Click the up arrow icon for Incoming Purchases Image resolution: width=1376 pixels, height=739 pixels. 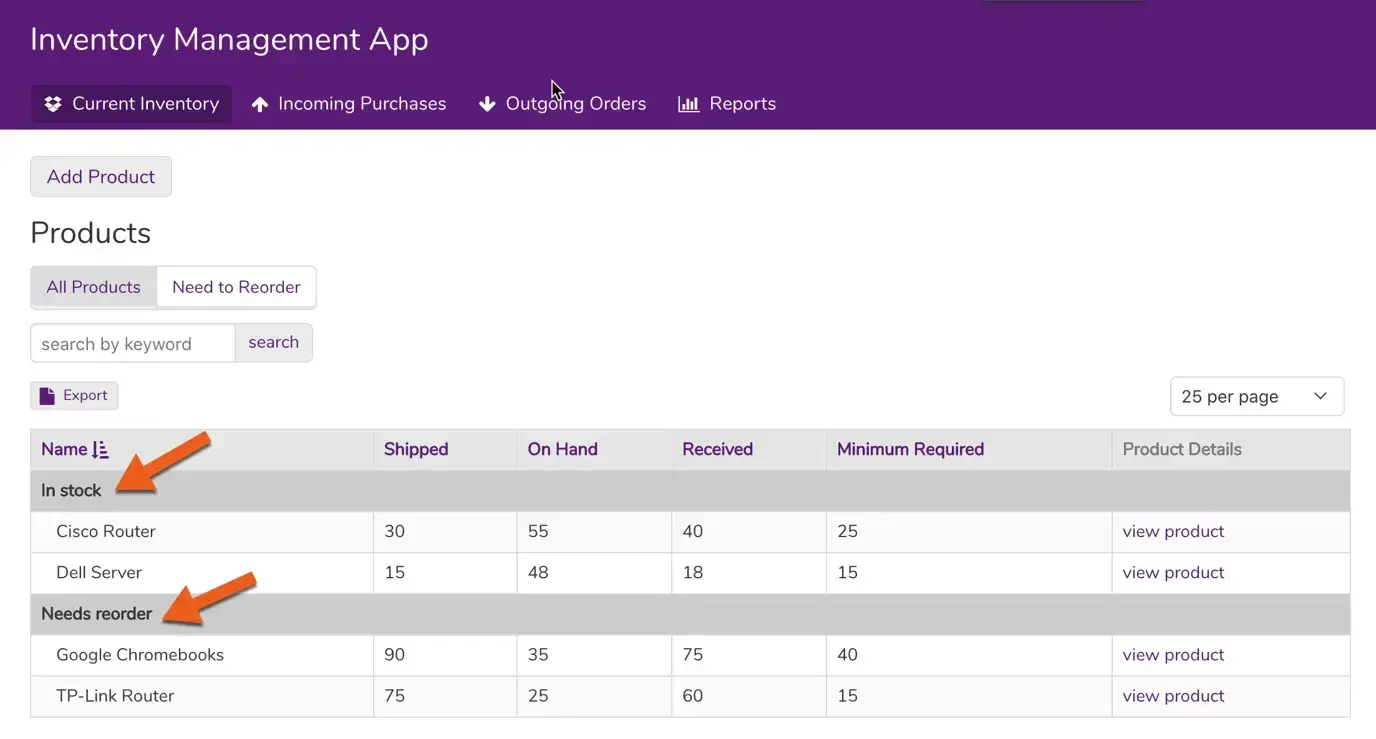coord(260,104)
